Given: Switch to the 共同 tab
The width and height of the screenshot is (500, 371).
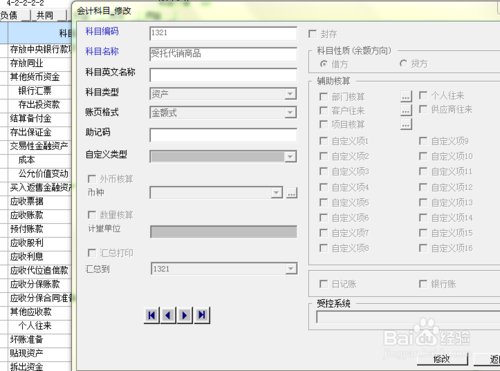Looking at the screenshot, I should tap(45, 15).
